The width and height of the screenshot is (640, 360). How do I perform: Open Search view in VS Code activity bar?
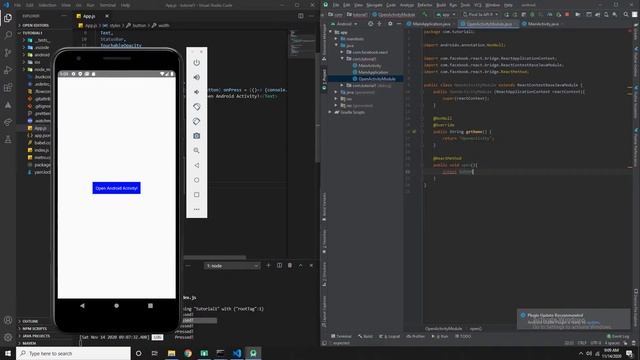pyautogui.click(x=8, y=35)
